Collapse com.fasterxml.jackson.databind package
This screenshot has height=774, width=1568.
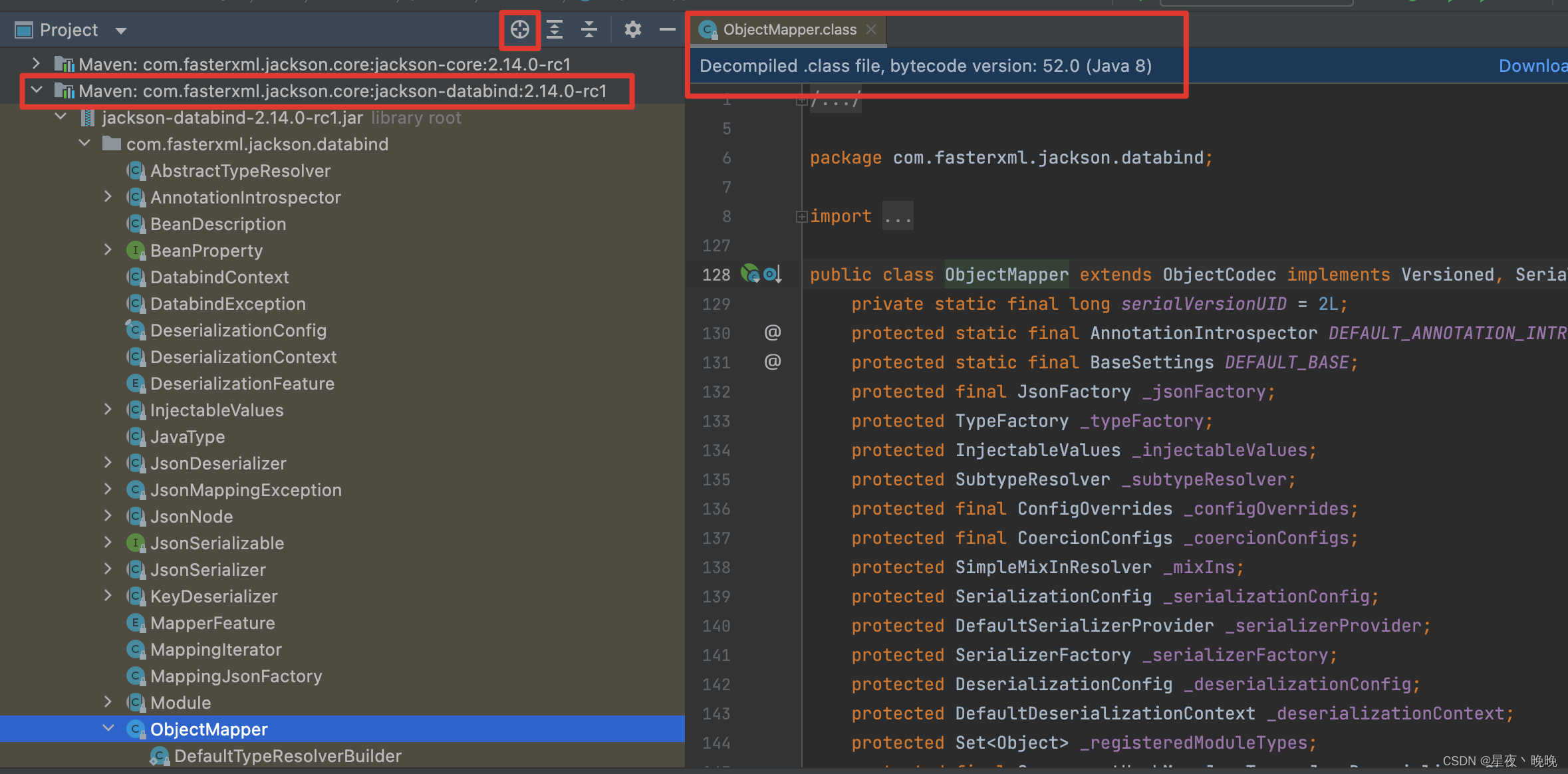(84, 144)
